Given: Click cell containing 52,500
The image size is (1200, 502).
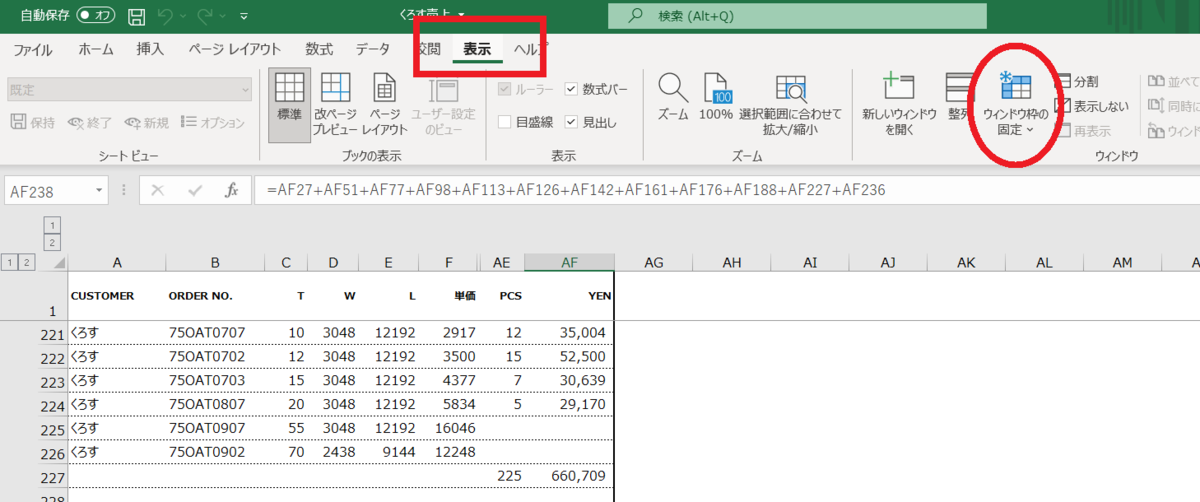Looking at the screenshot, I should coord(569,356).
